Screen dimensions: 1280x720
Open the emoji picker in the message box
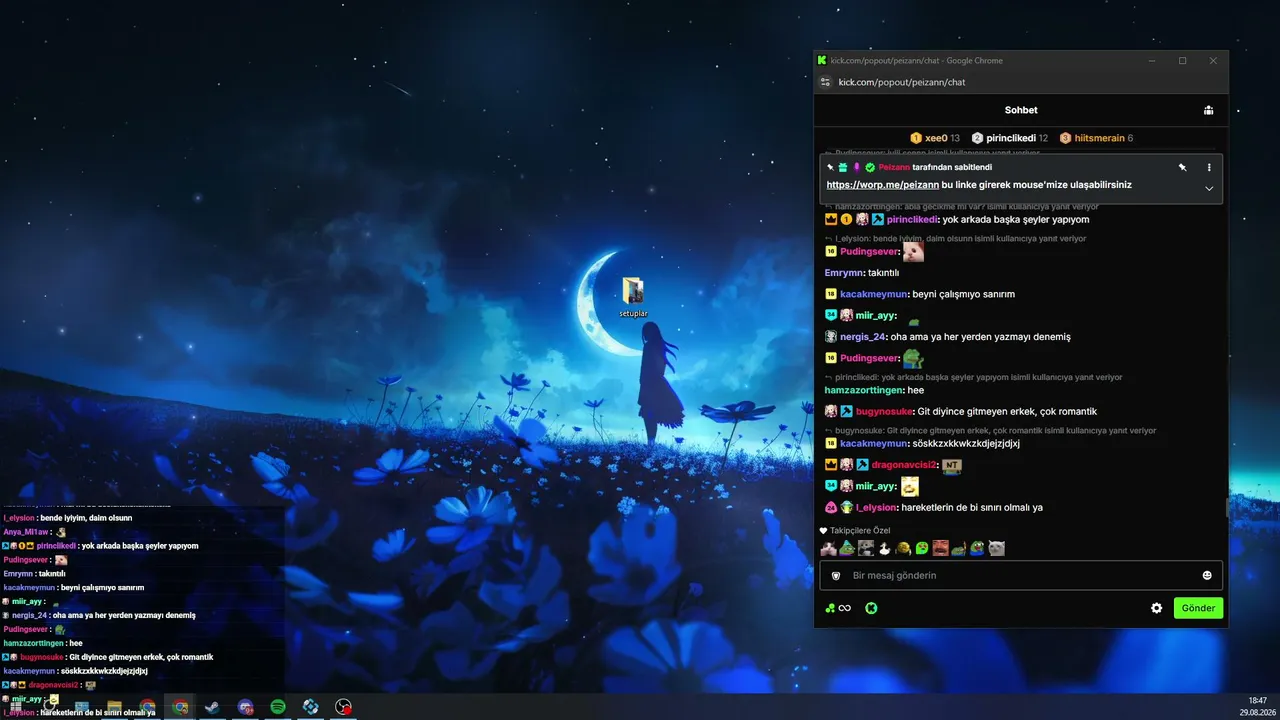1207,576
